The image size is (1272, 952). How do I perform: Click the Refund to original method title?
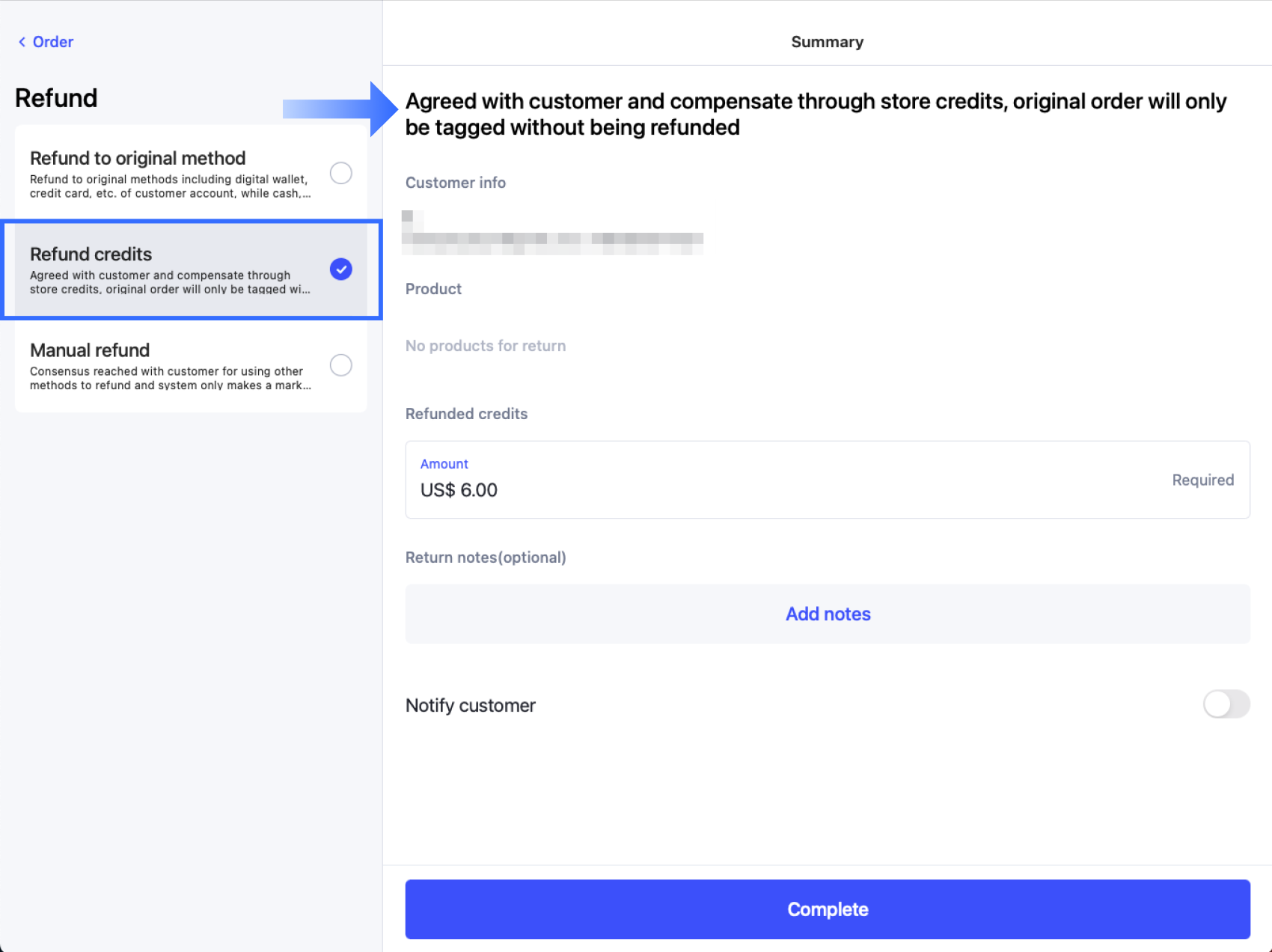tap(138, 158)
